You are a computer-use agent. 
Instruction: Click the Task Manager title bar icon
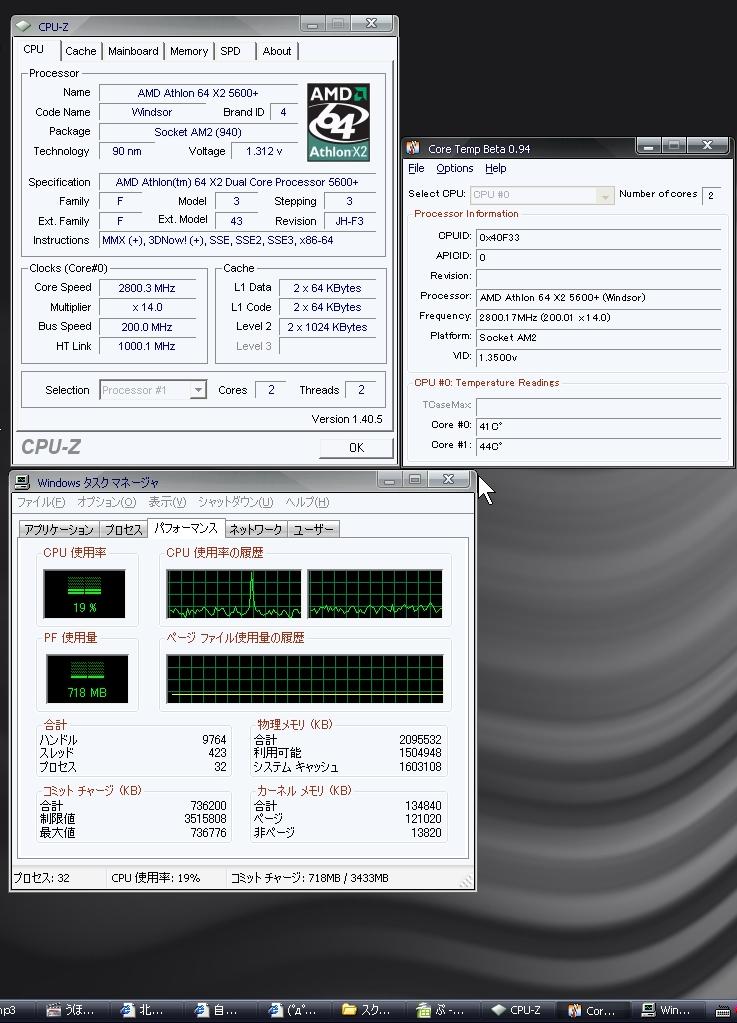coord(22,482)
